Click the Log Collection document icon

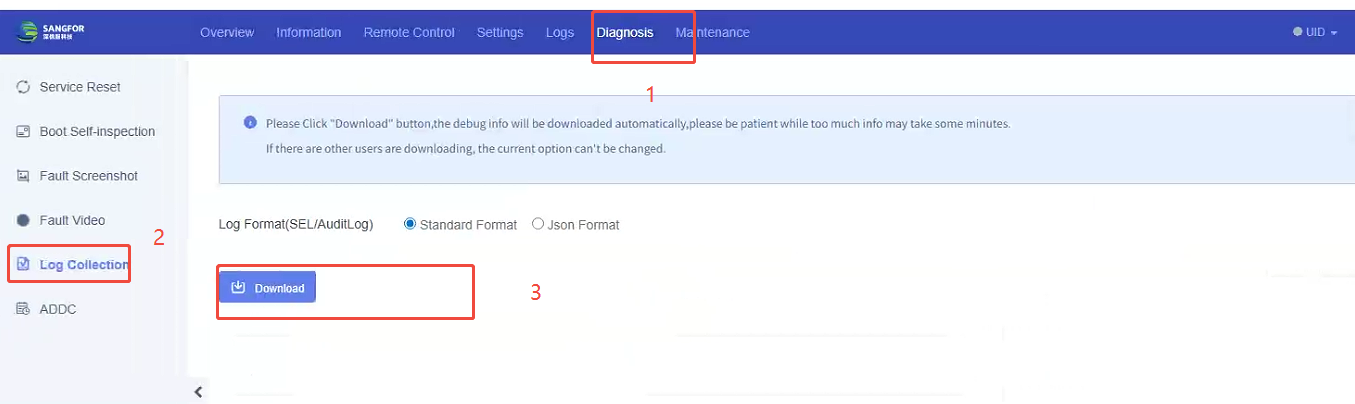pos(23,265)
